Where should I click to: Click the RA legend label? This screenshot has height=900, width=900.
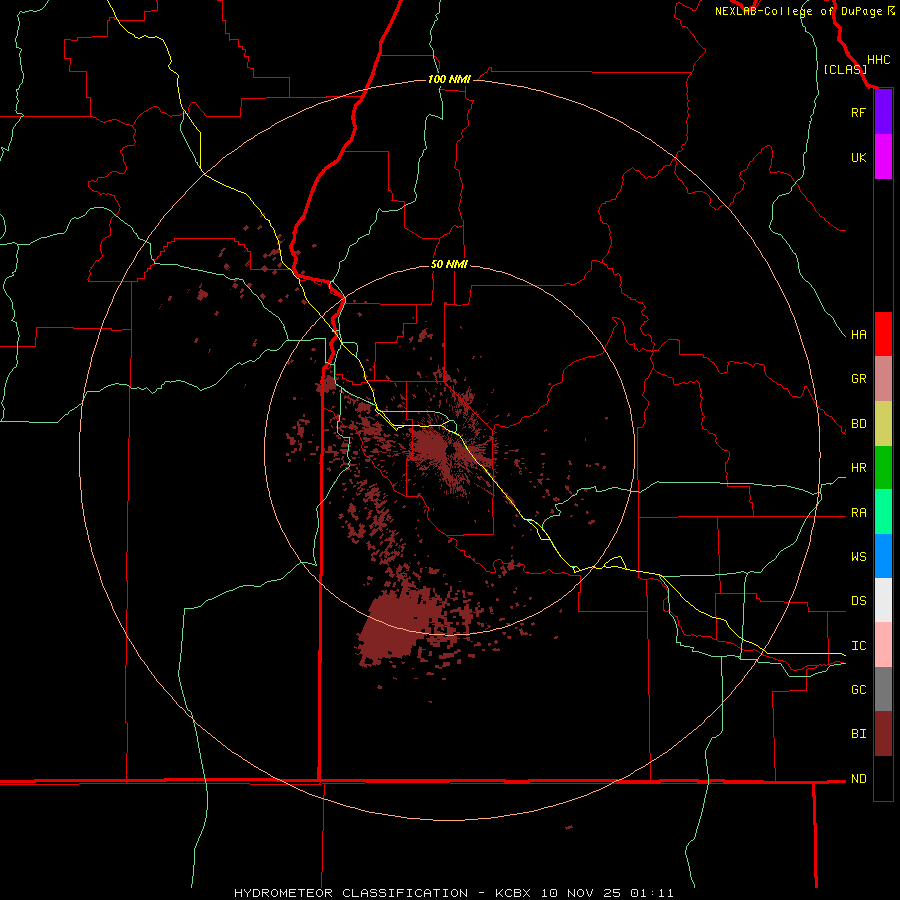(858, 513)
